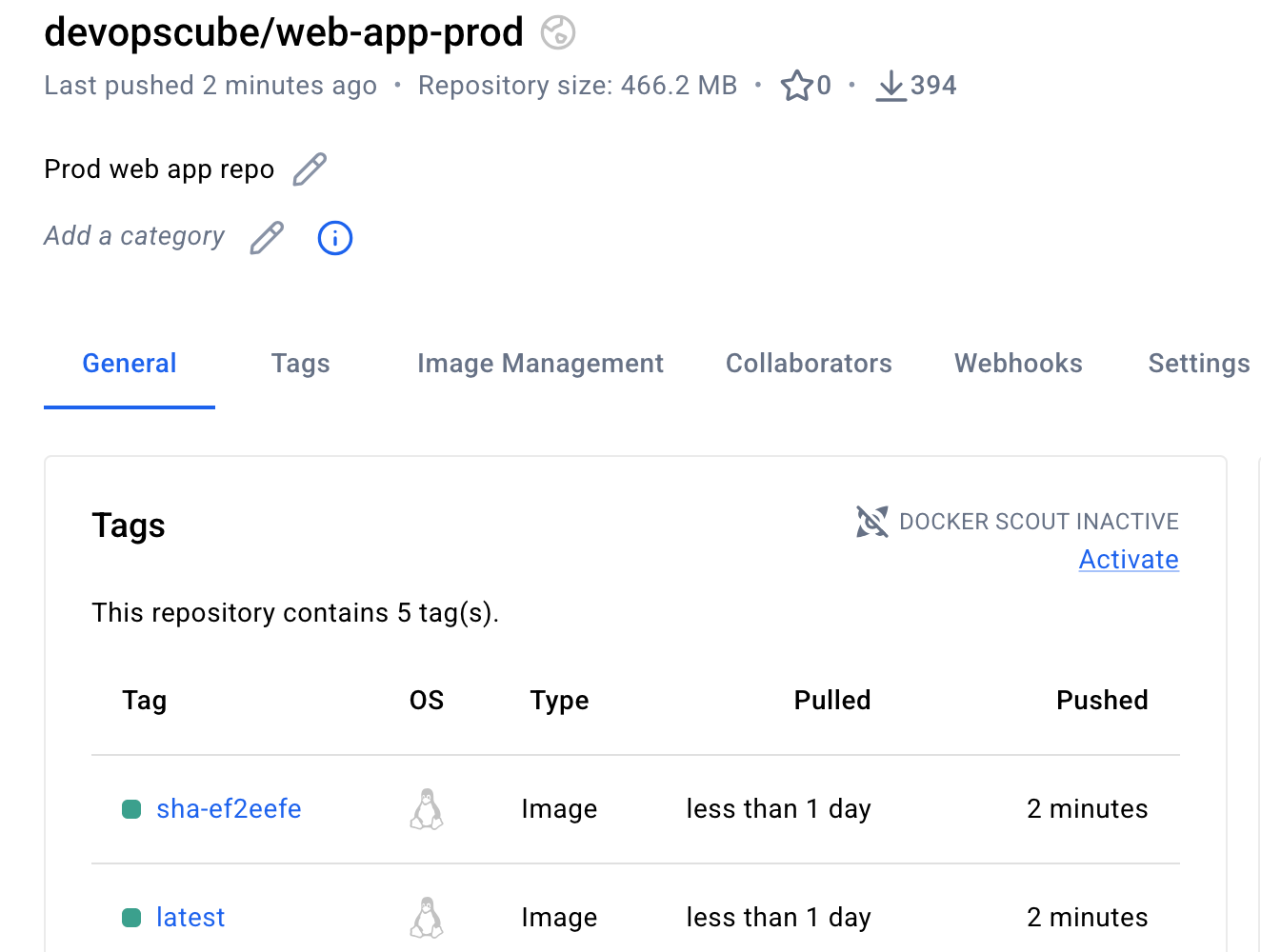
Task: Click the green status dot beside latest
Action: [131, 918]
